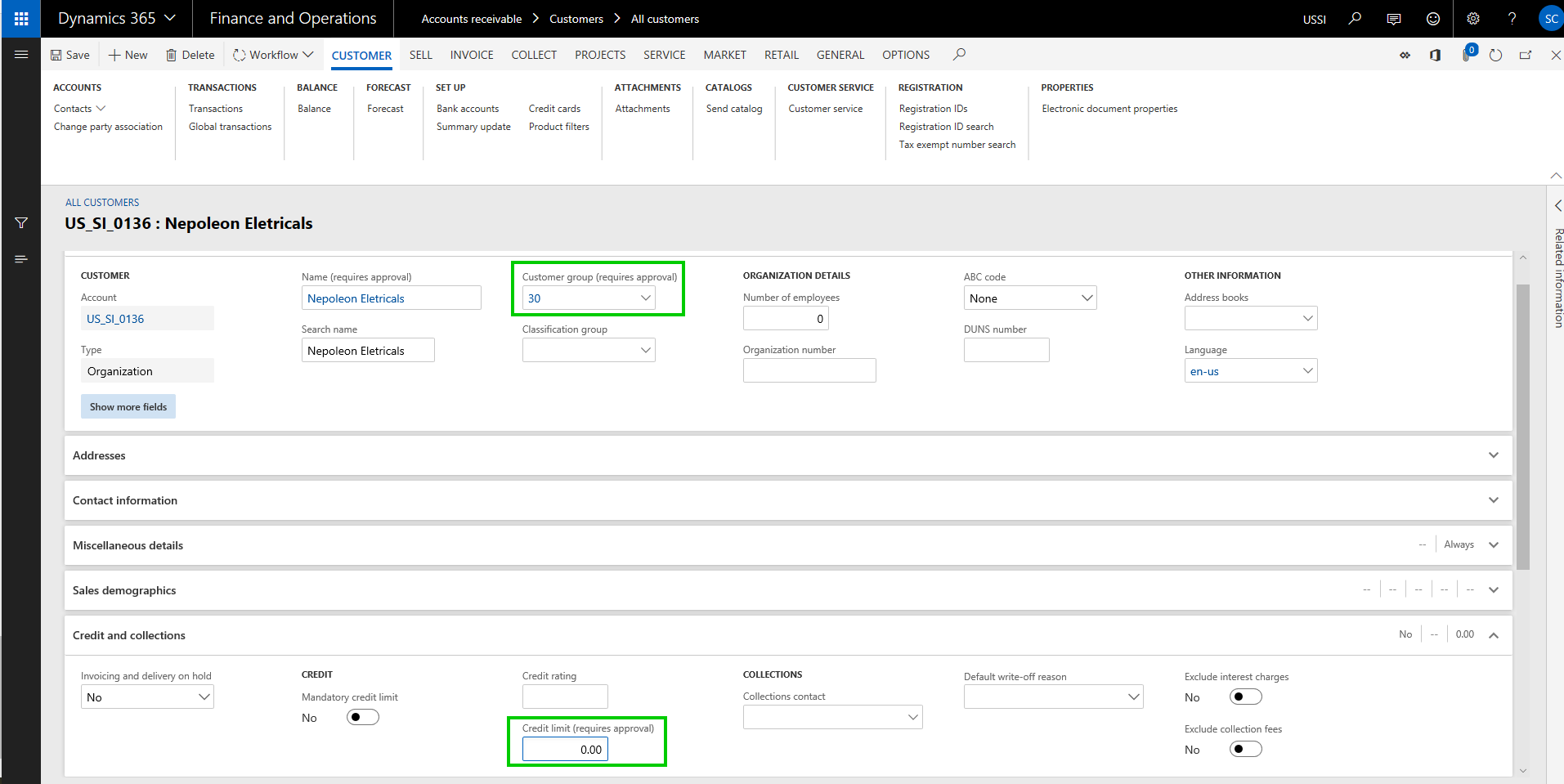Viewport: 1564px width, 784px height.
Task: Toggle Mandatory credit limit switch
Action: (362, 717)
